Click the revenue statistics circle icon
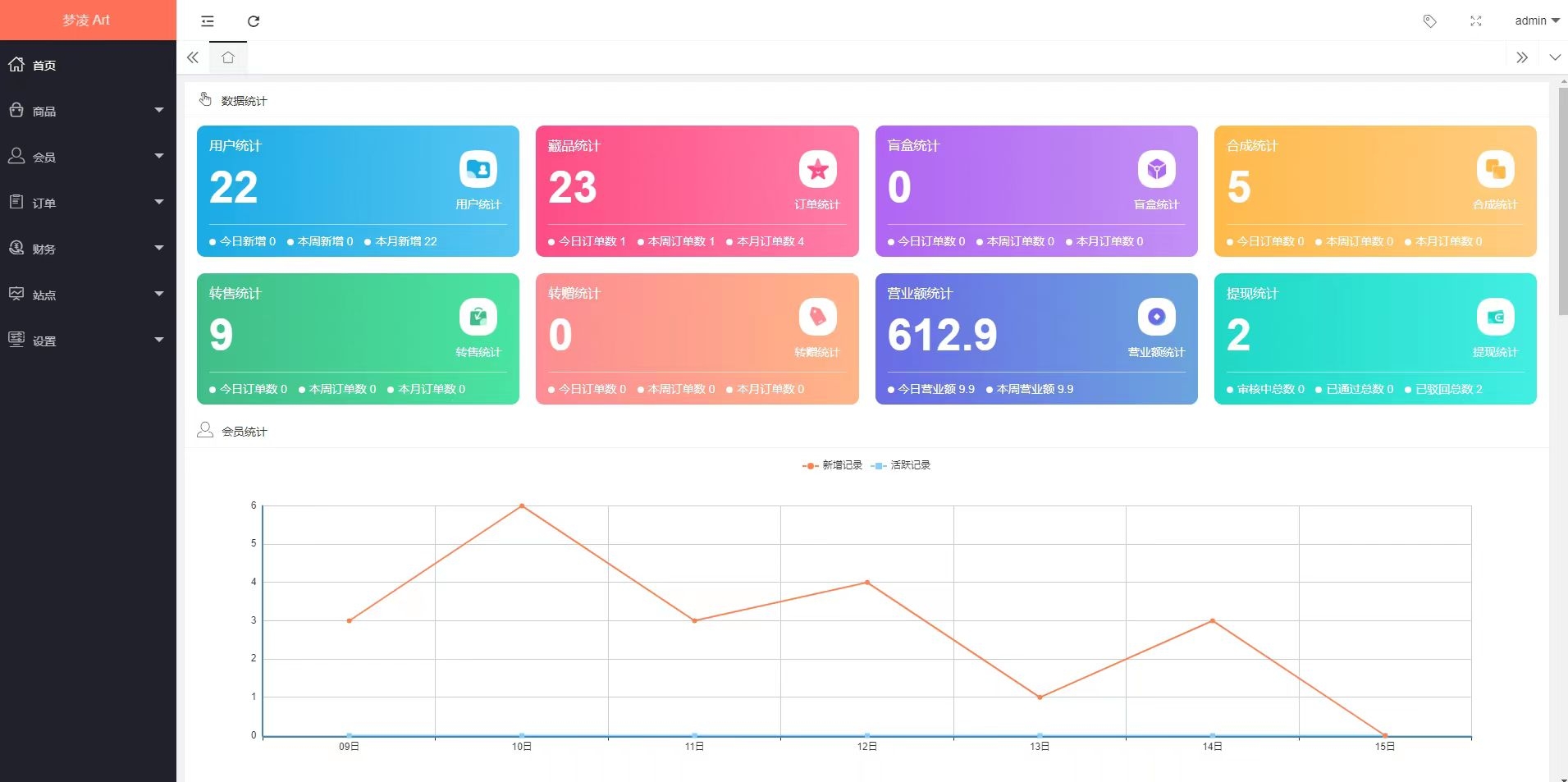The height and width of the screenshot is (782, 1568). (1156, 318)
